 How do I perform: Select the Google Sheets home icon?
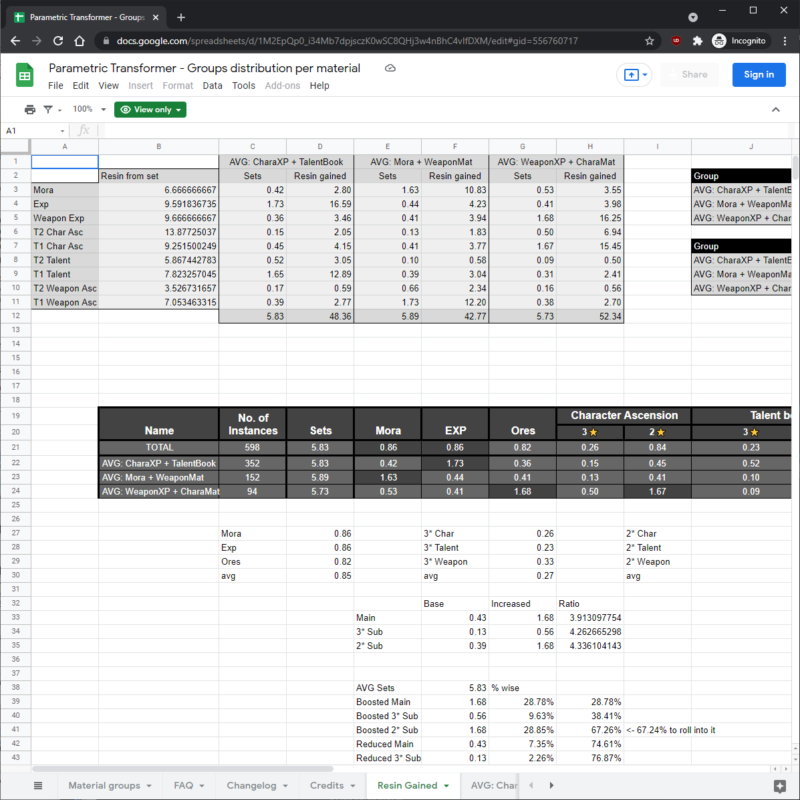[24, 75]
